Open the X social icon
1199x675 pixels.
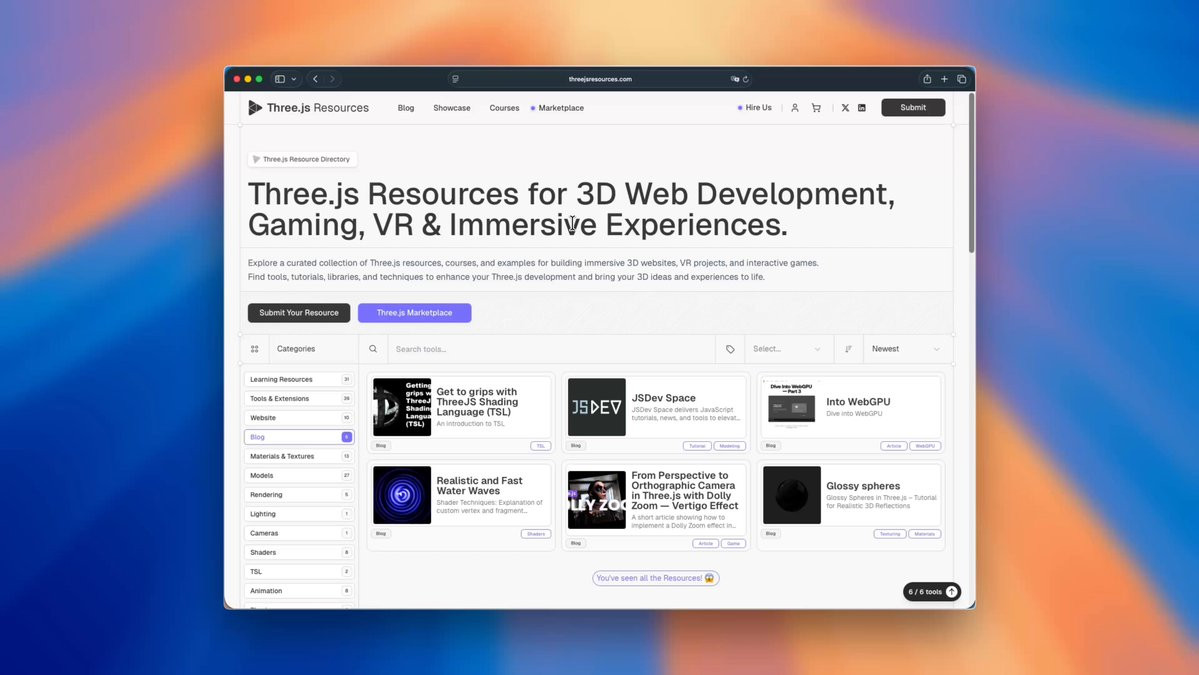click(845, 108)
